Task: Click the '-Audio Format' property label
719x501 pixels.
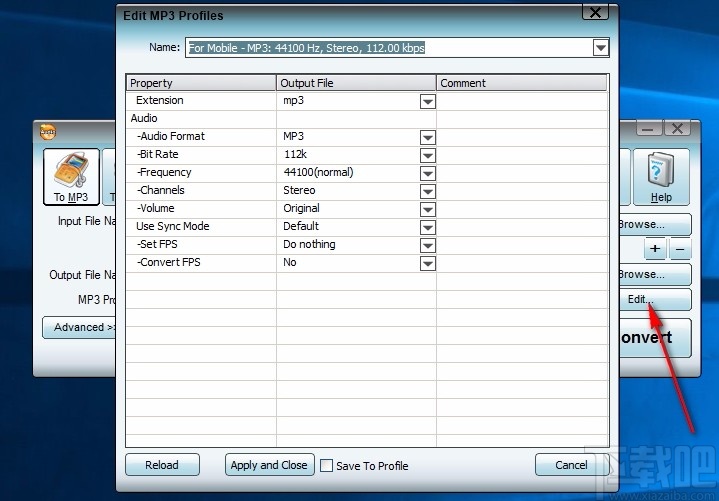Action: tap(171, 136)
